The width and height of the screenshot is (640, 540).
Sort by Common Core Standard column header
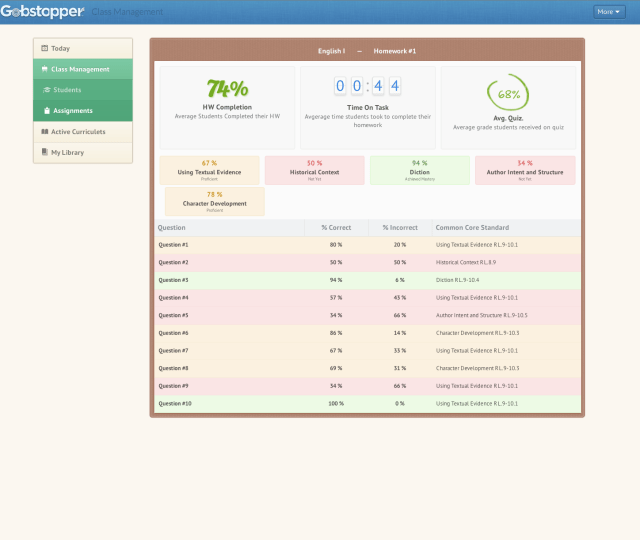pyautogui.click(x=471, y=228)
